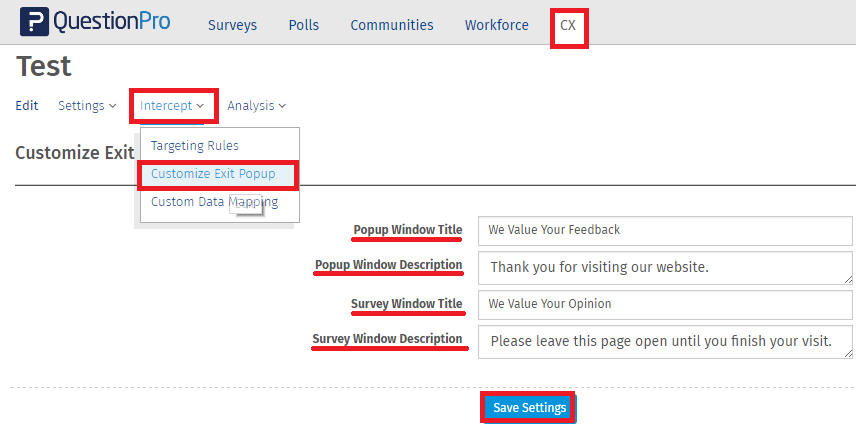Viewport: 856px width, 427px height.
Task: Grab Popup Window Description resize handle
Action: (x=849, y=280)
